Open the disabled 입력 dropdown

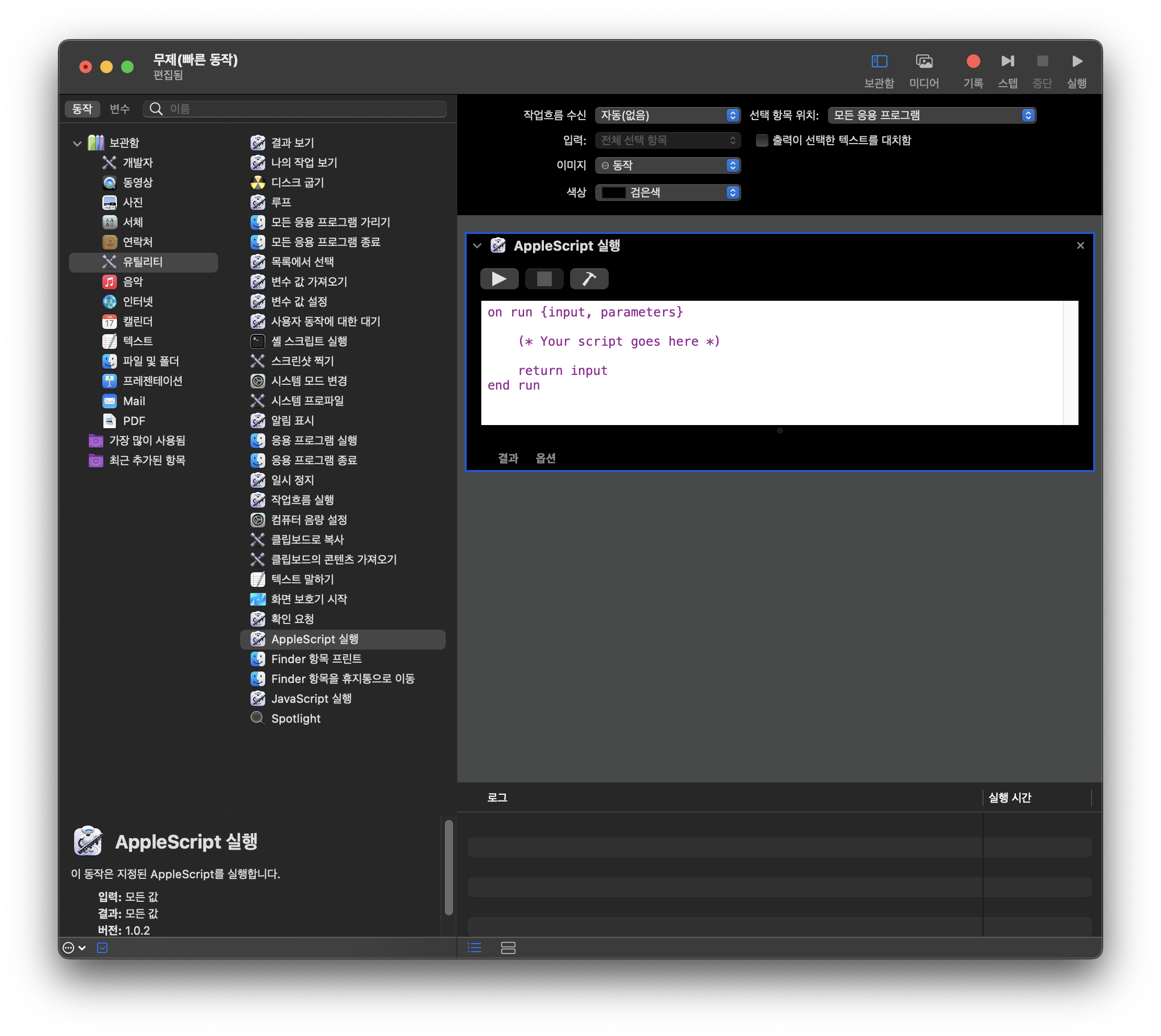[668, 140]
